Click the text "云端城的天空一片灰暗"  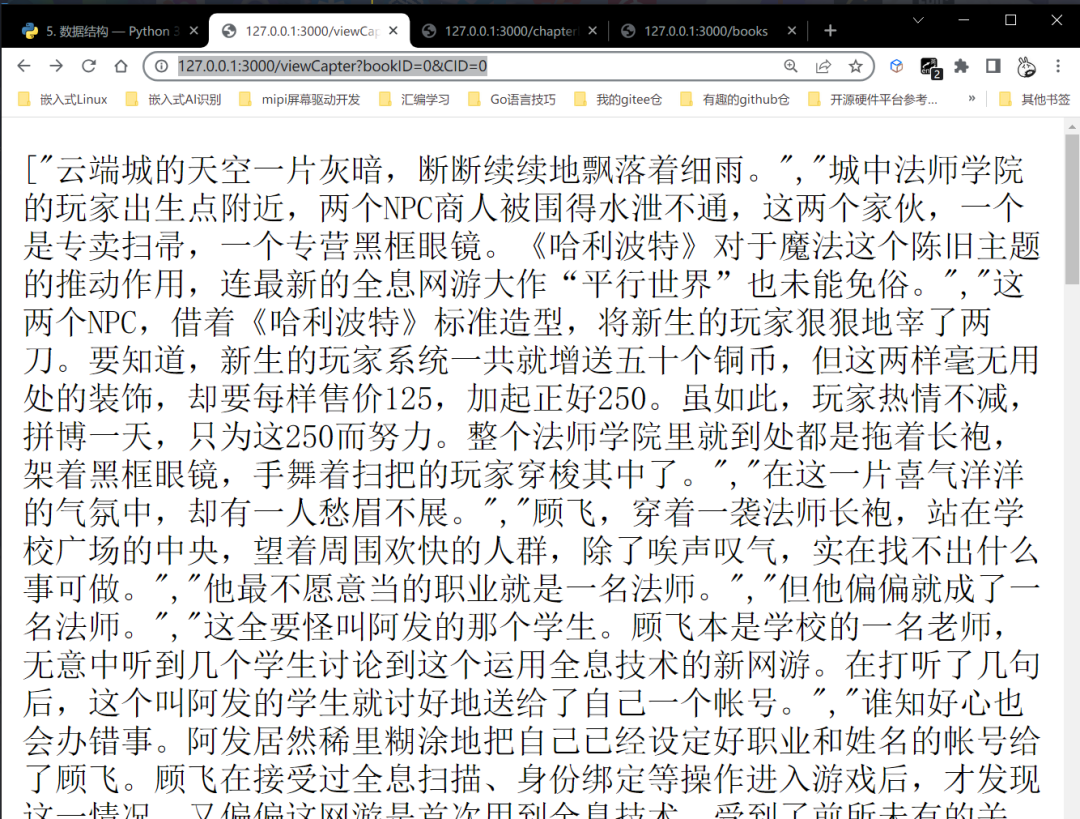(220, 170)
